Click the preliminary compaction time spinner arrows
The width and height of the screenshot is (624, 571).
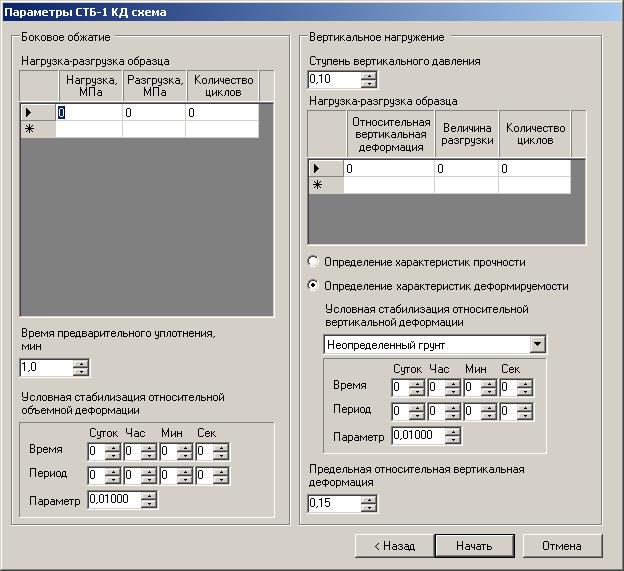click(81, 368)
